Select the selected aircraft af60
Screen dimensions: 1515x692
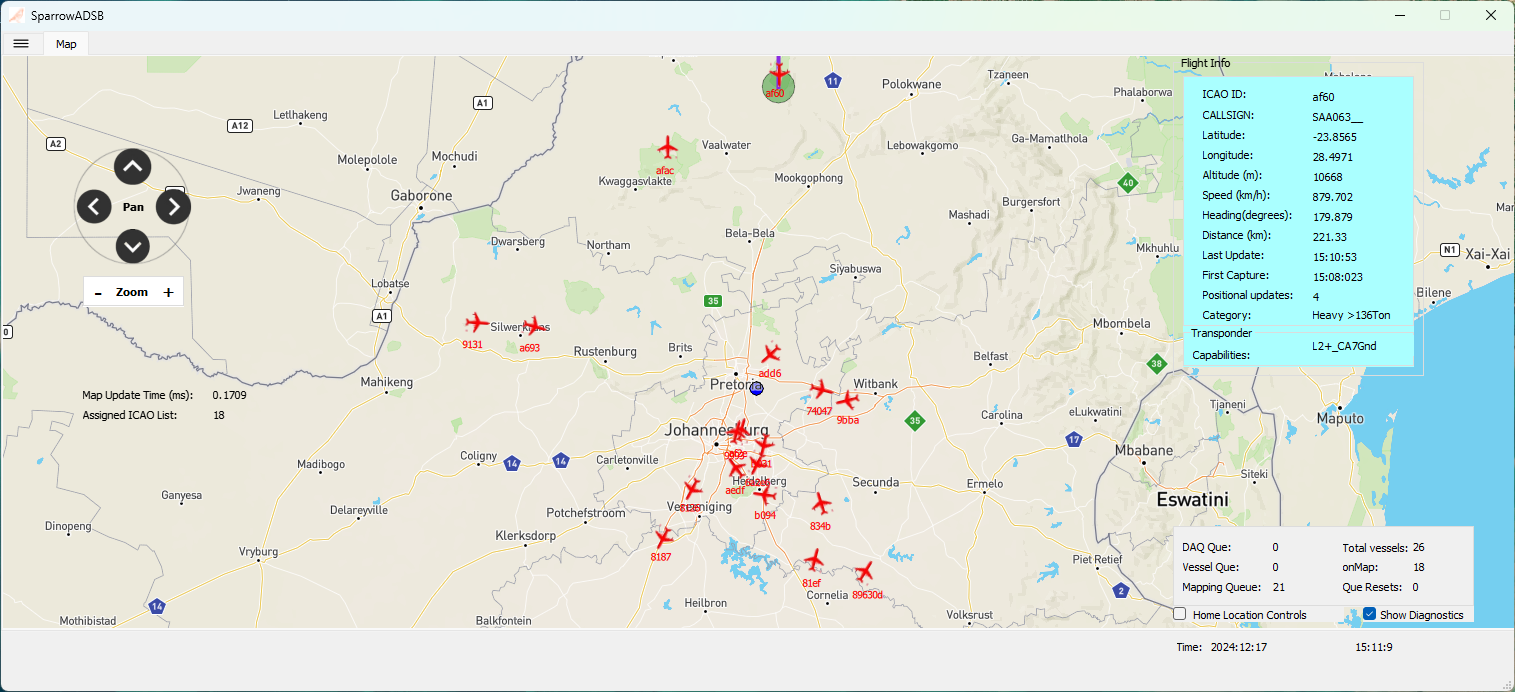(x=778, y=77)
